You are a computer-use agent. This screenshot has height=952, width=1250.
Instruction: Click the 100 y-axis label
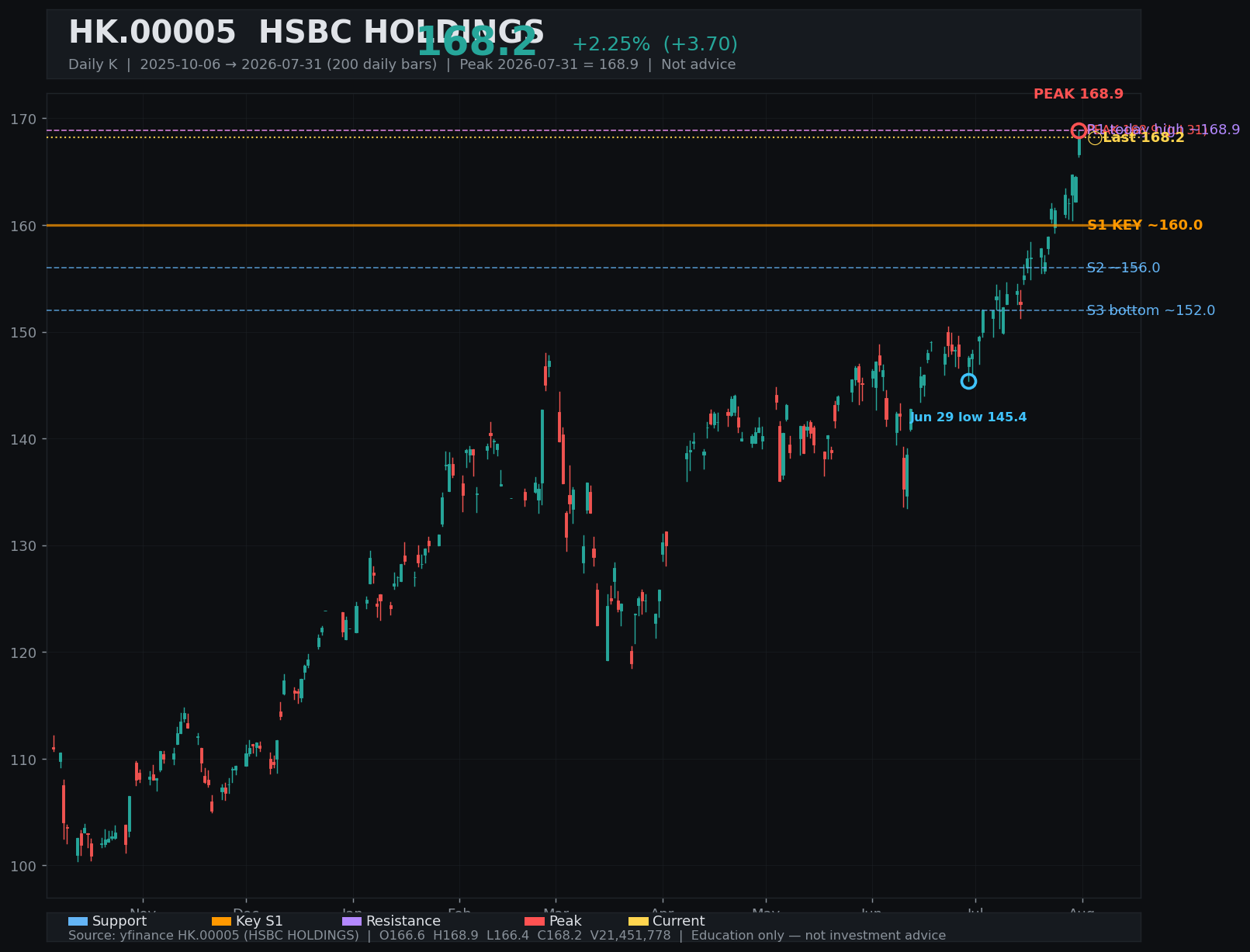[x=23, y=866]
